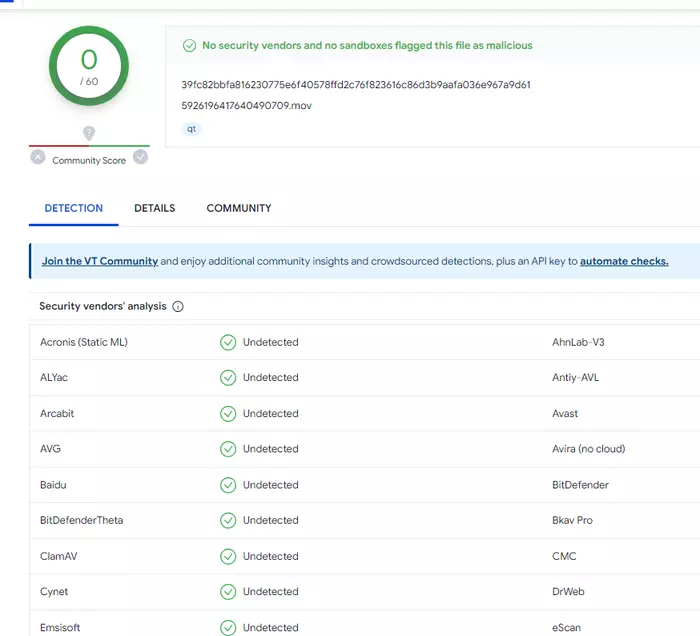Click the AVG undetected check icon
Screen dimensions: 700x636
pos(228,449)
